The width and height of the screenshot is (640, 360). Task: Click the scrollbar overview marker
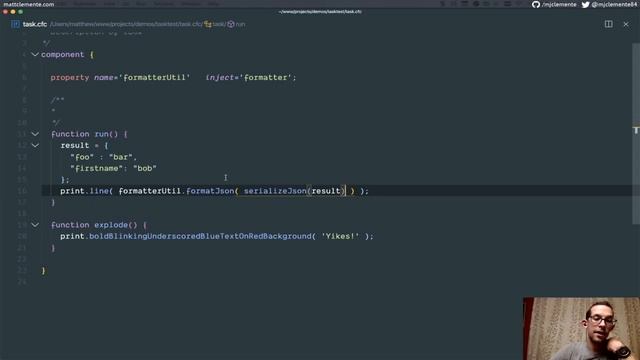[x=636, y=130]
